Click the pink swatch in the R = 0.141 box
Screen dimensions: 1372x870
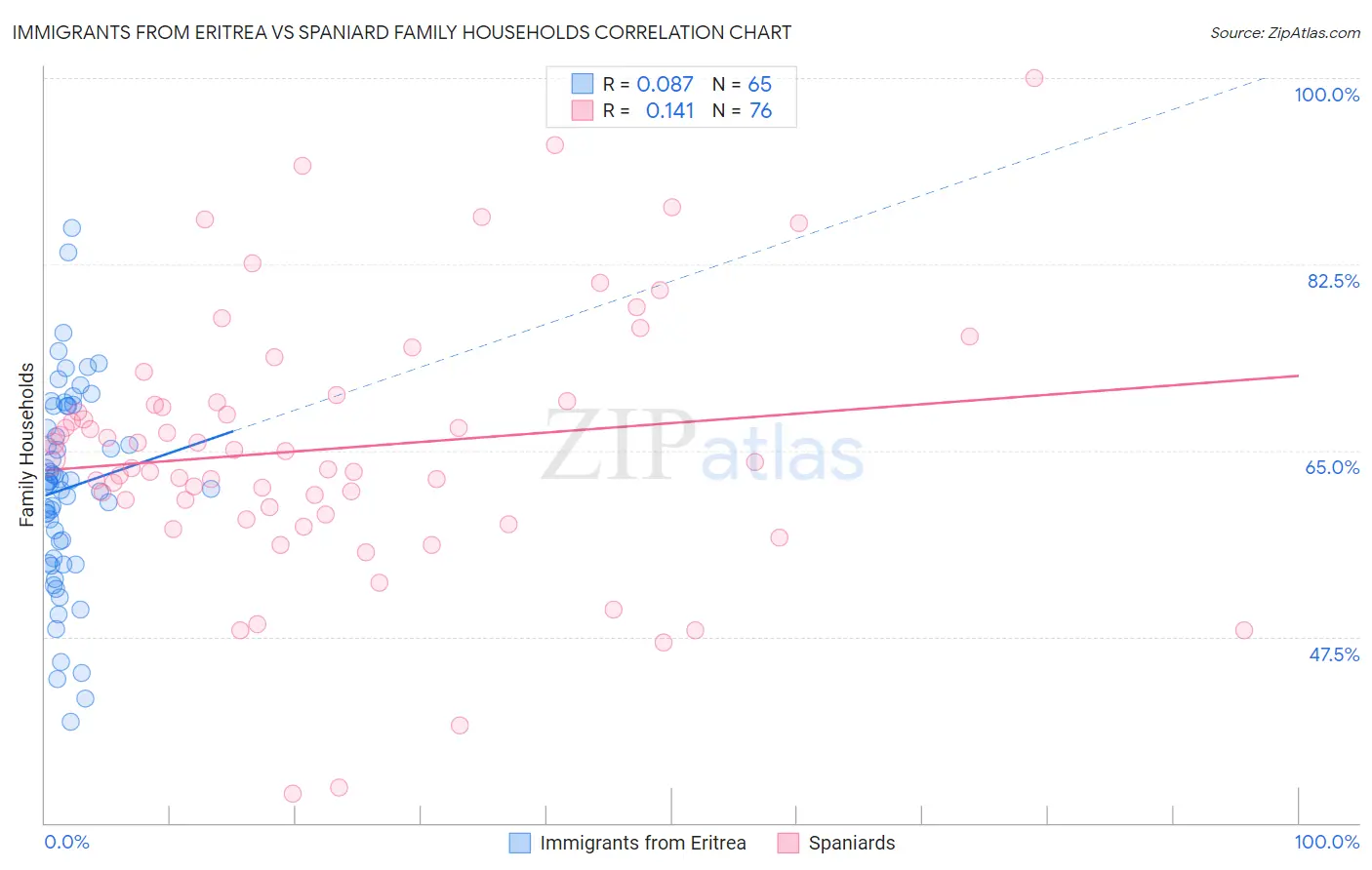point(583,110)
